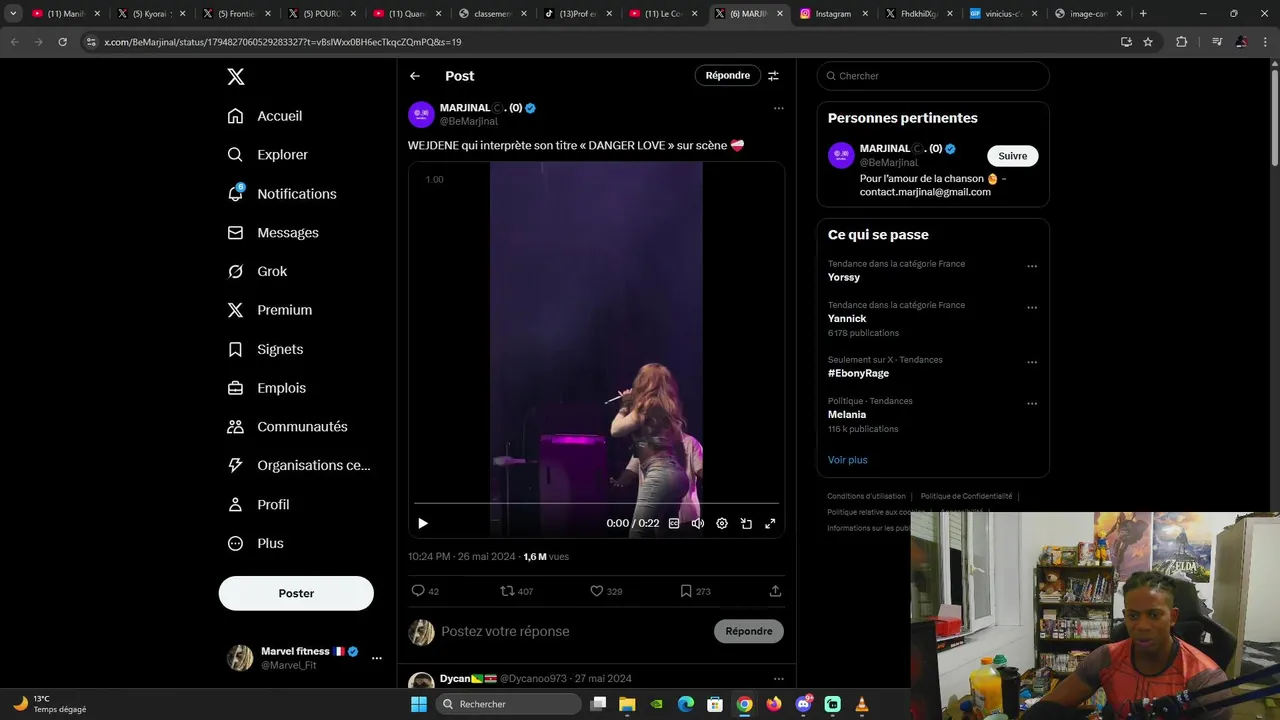The width and height of the screenshot is (1280, 720).
Task: Open weather widget showing 13°C
Action: (x=49, y=704)
